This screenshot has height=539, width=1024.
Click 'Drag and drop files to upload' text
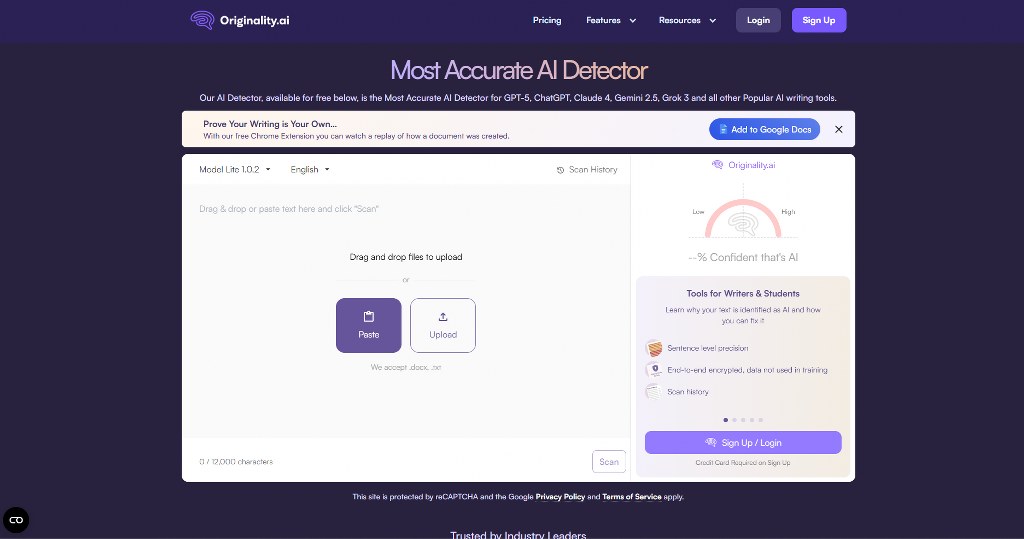(406, 257)
